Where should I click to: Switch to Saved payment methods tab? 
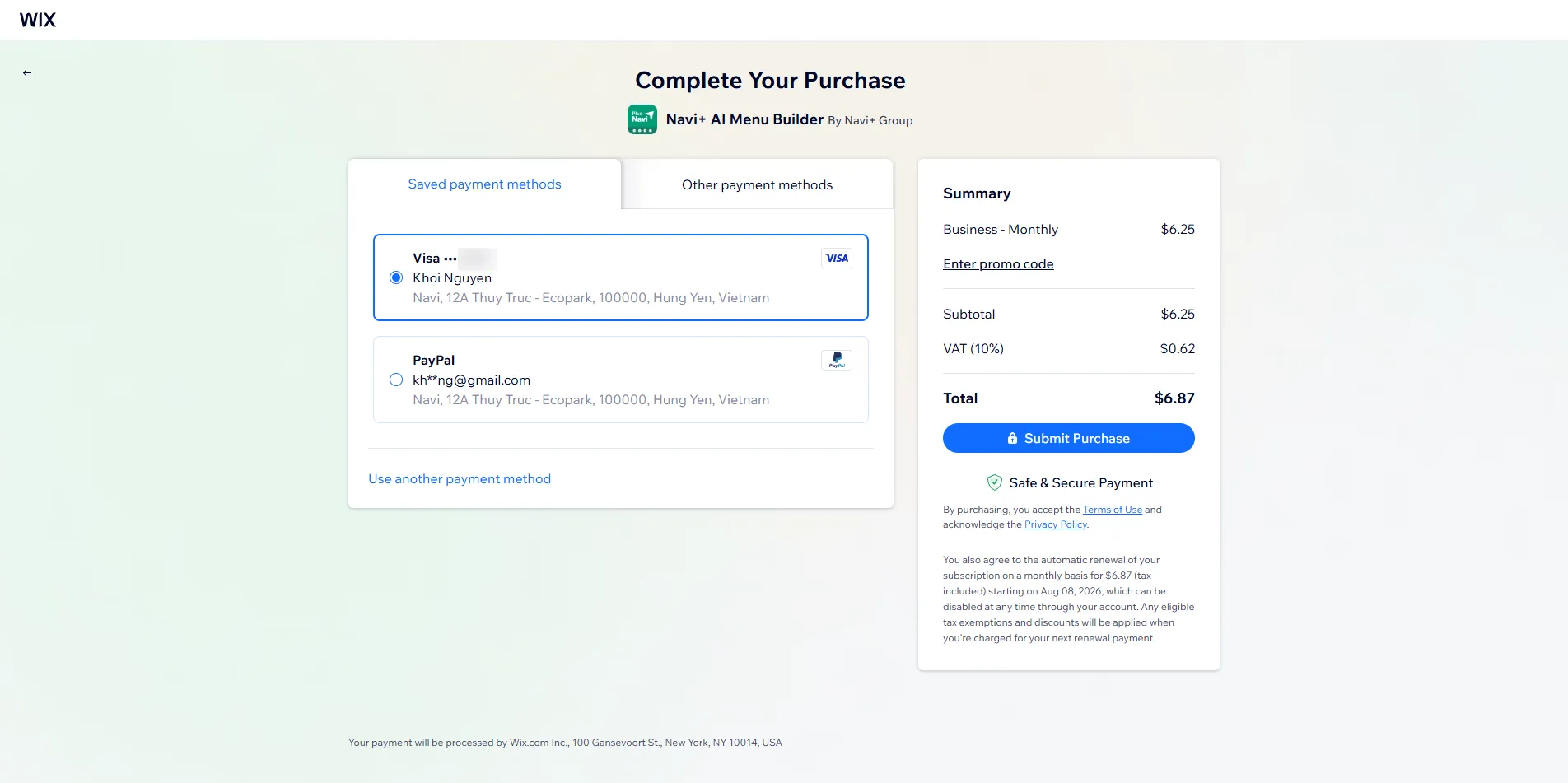pyautogui.click(x=484, y=184)
